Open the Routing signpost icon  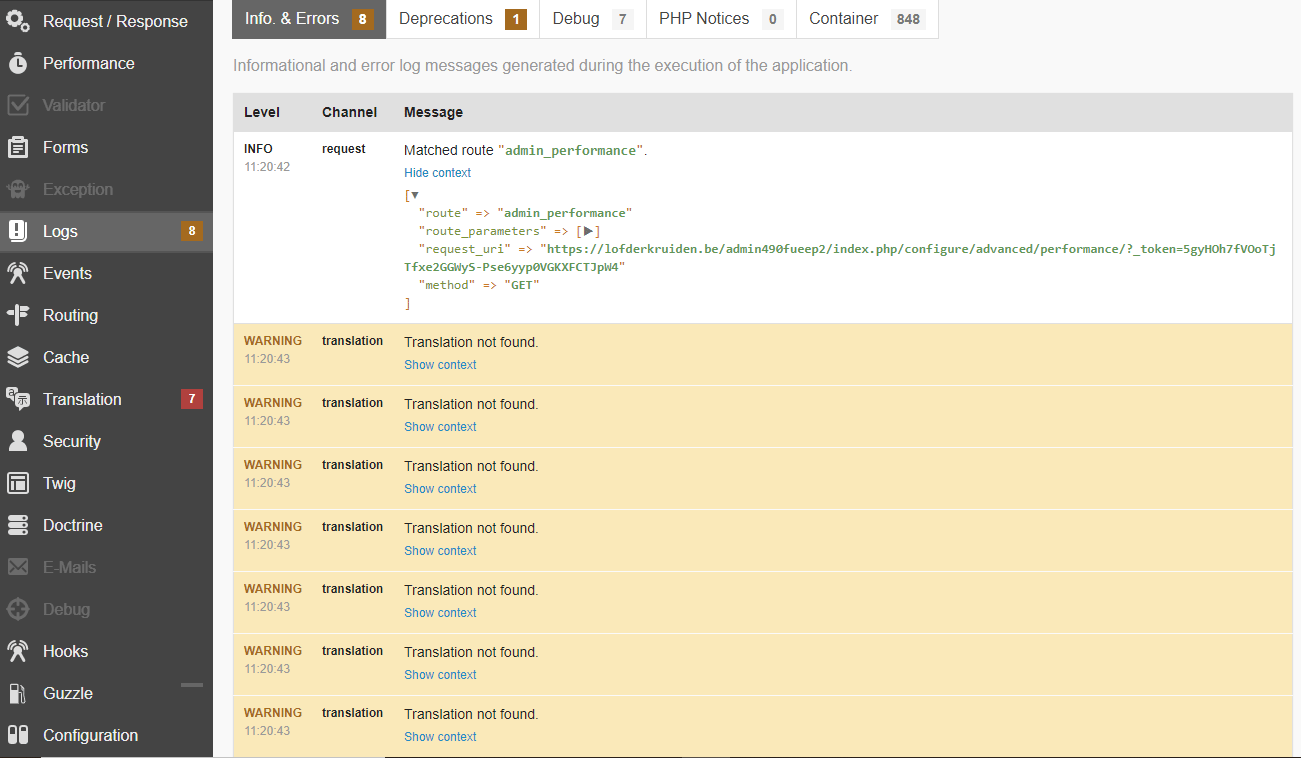point(18,315)
